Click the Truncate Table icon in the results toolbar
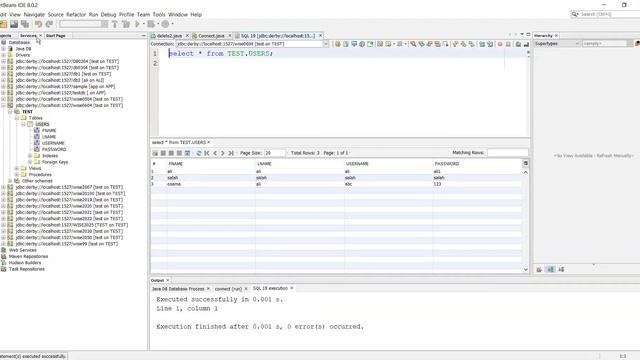The width and height of the screenshot is (640, 360). [187, 153]
